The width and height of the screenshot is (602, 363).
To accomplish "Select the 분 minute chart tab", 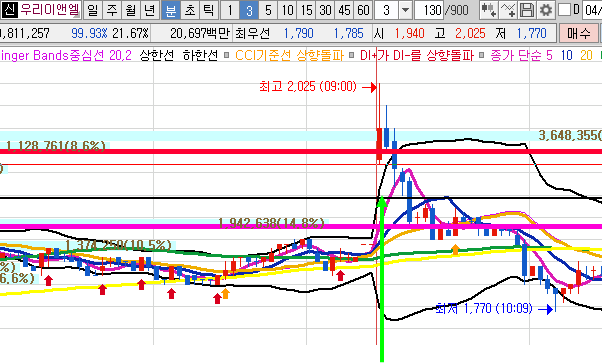I will 170,10.
